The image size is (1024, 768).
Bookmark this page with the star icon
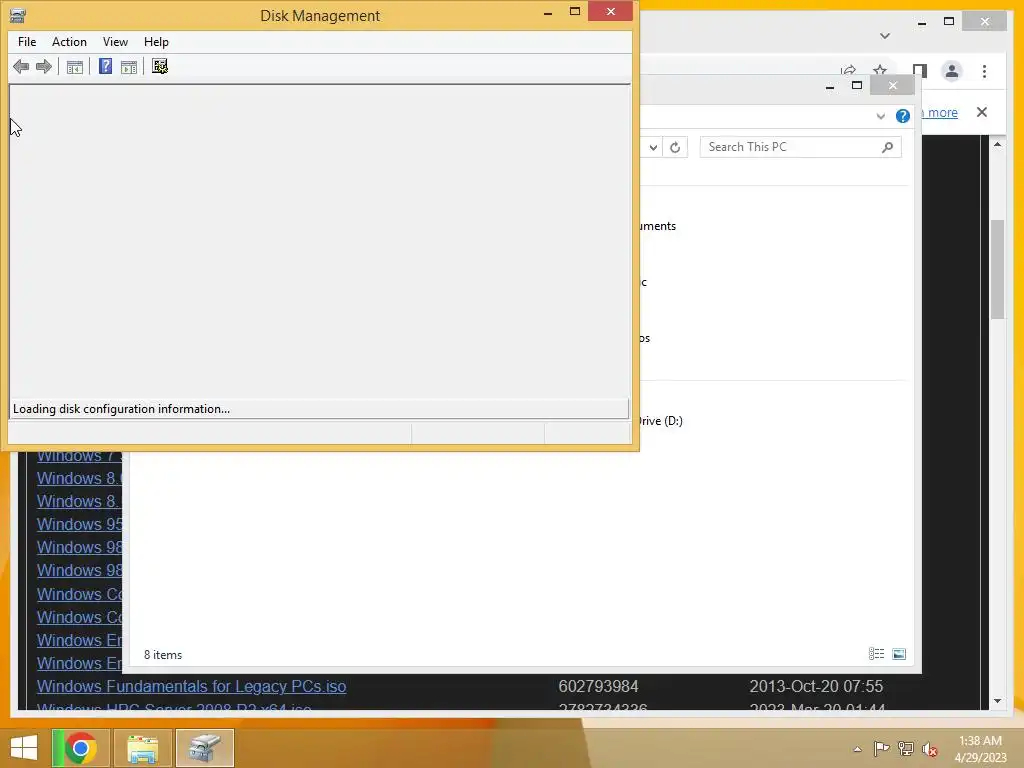click(x=880, y=70)
